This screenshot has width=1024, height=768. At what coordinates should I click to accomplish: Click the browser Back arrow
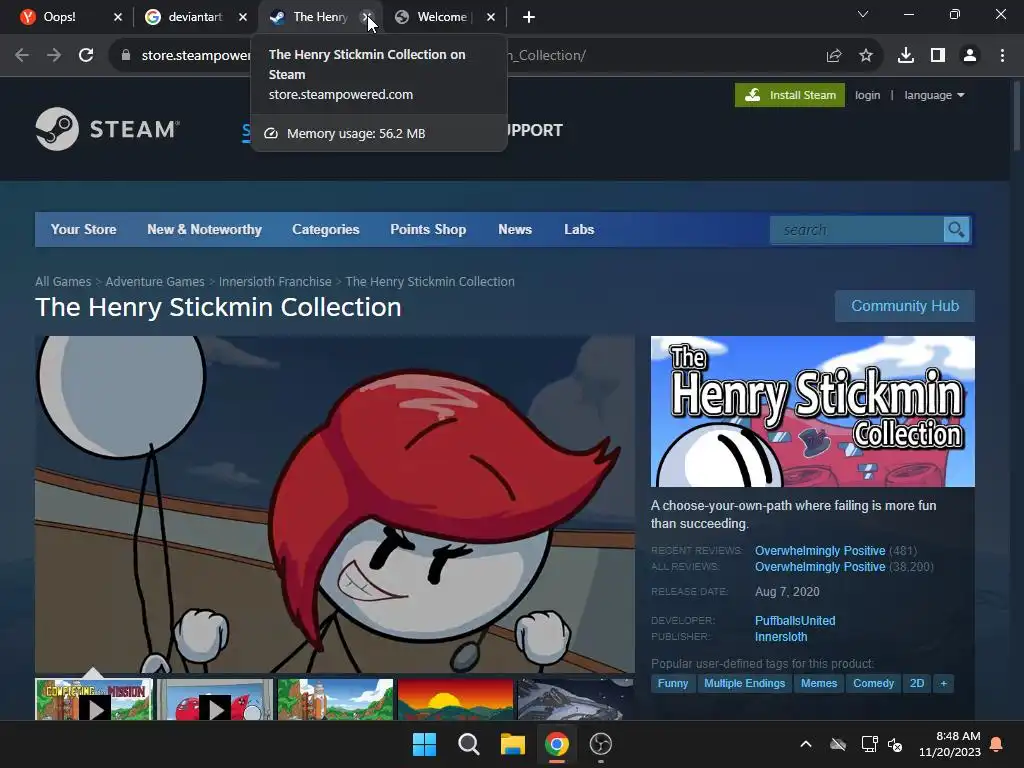pyautogui.click(x=22, y=56)
